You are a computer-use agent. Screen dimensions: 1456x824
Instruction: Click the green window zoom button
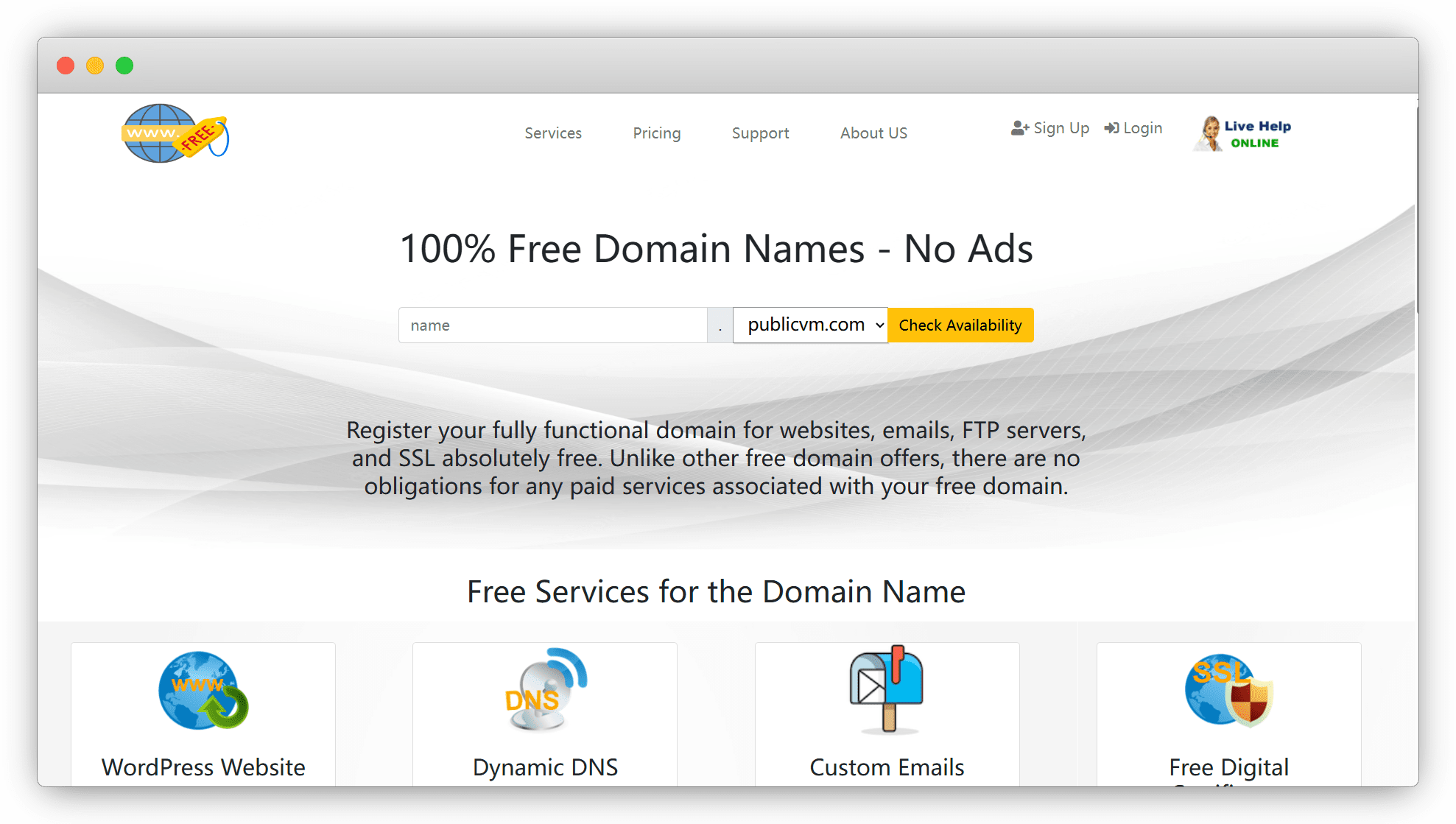[x=124, y=66]
